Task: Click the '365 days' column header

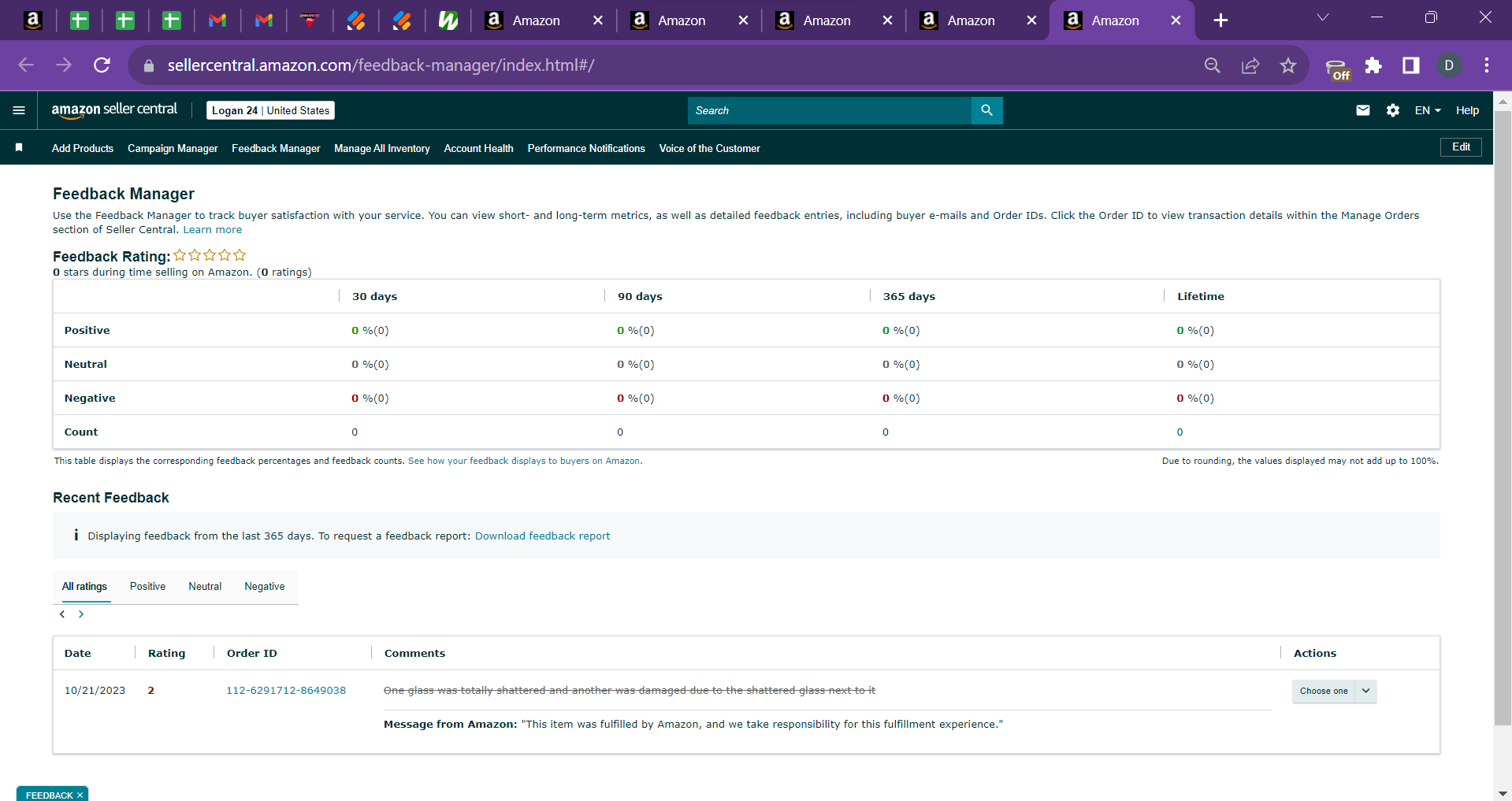Action: [x=909, y=297]
